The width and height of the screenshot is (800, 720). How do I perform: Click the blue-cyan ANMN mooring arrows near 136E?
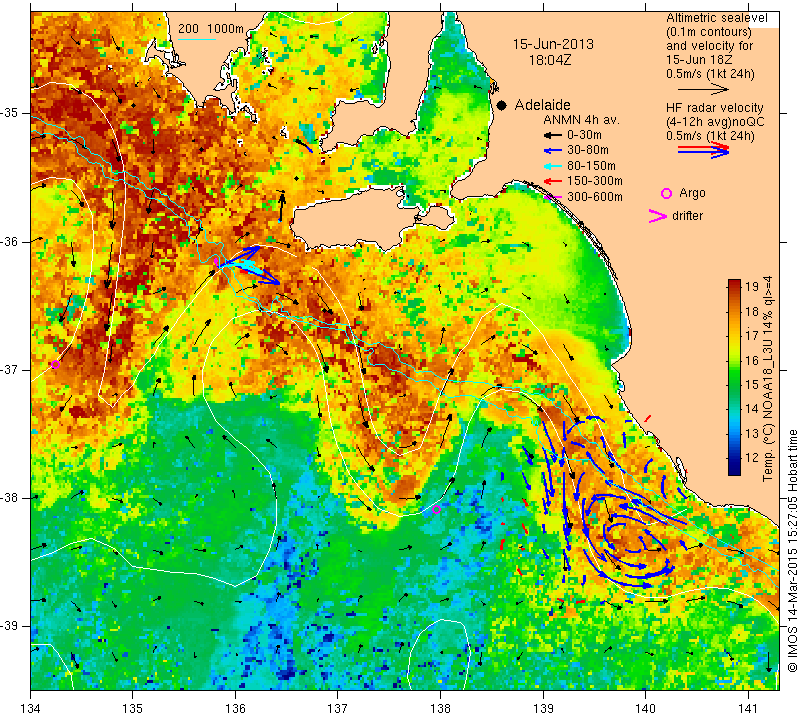click(249, 264)
